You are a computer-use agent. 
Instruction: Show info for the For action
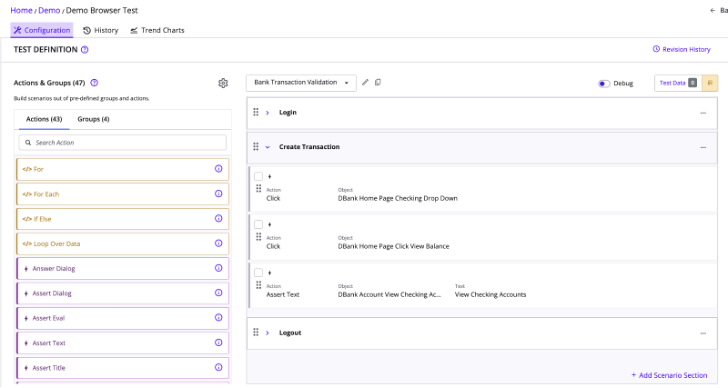(x=218, y=169)
